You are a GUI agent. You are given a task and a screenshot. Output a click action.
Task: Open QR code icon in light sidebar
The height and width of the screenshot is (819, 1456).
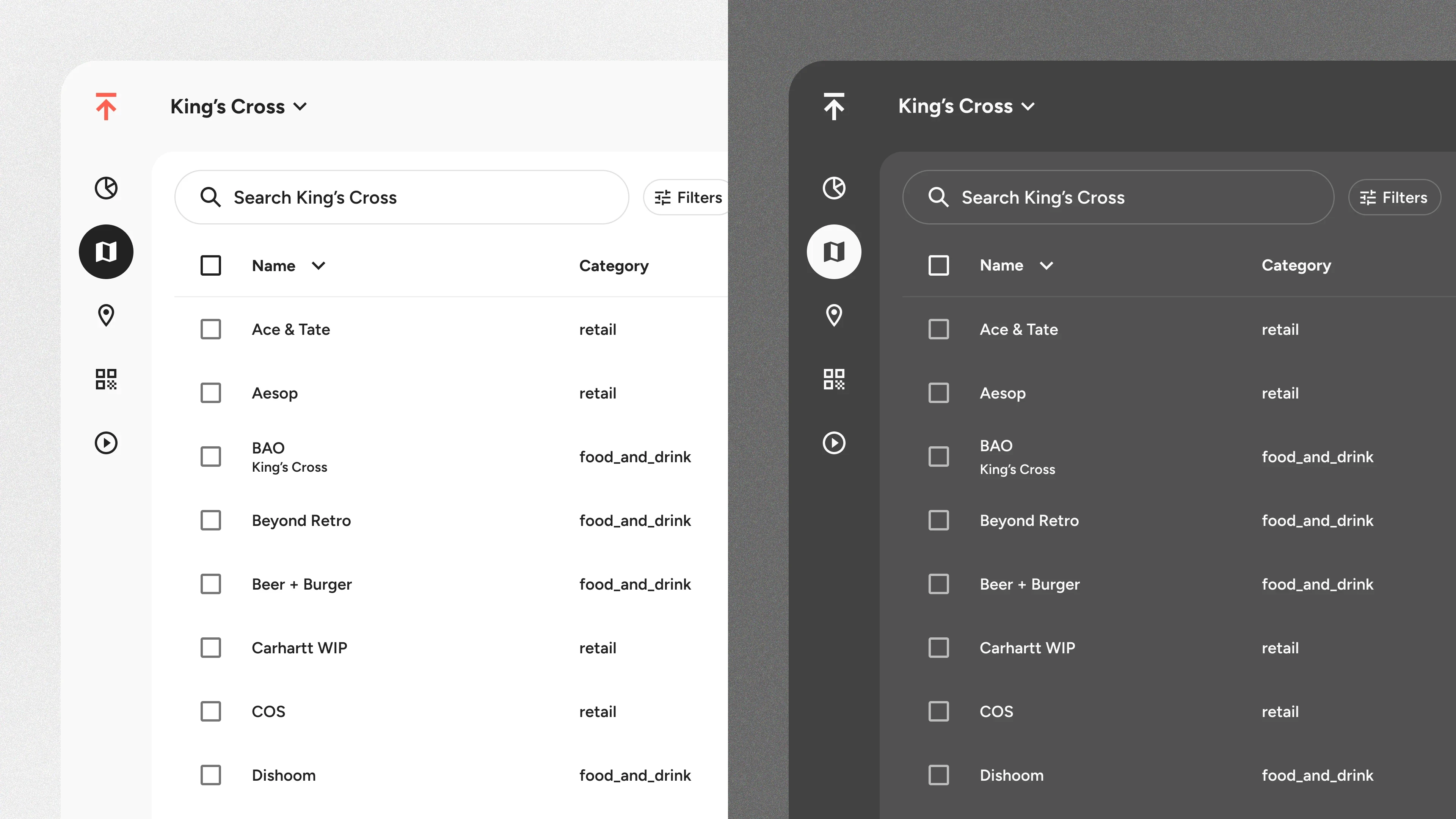[x=106, y=379]
